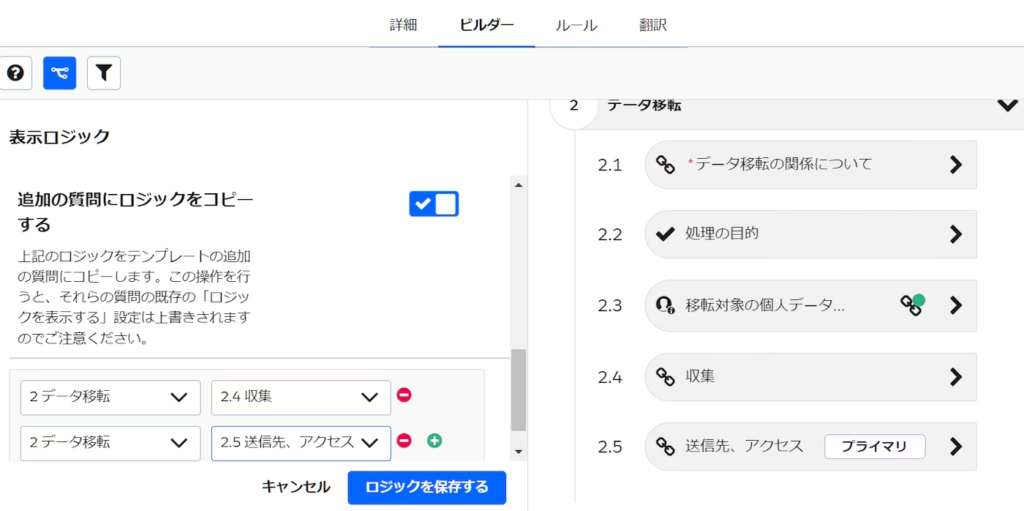Add a new row with green plus
Screen dimensions: 1024x511
[434, 440]
